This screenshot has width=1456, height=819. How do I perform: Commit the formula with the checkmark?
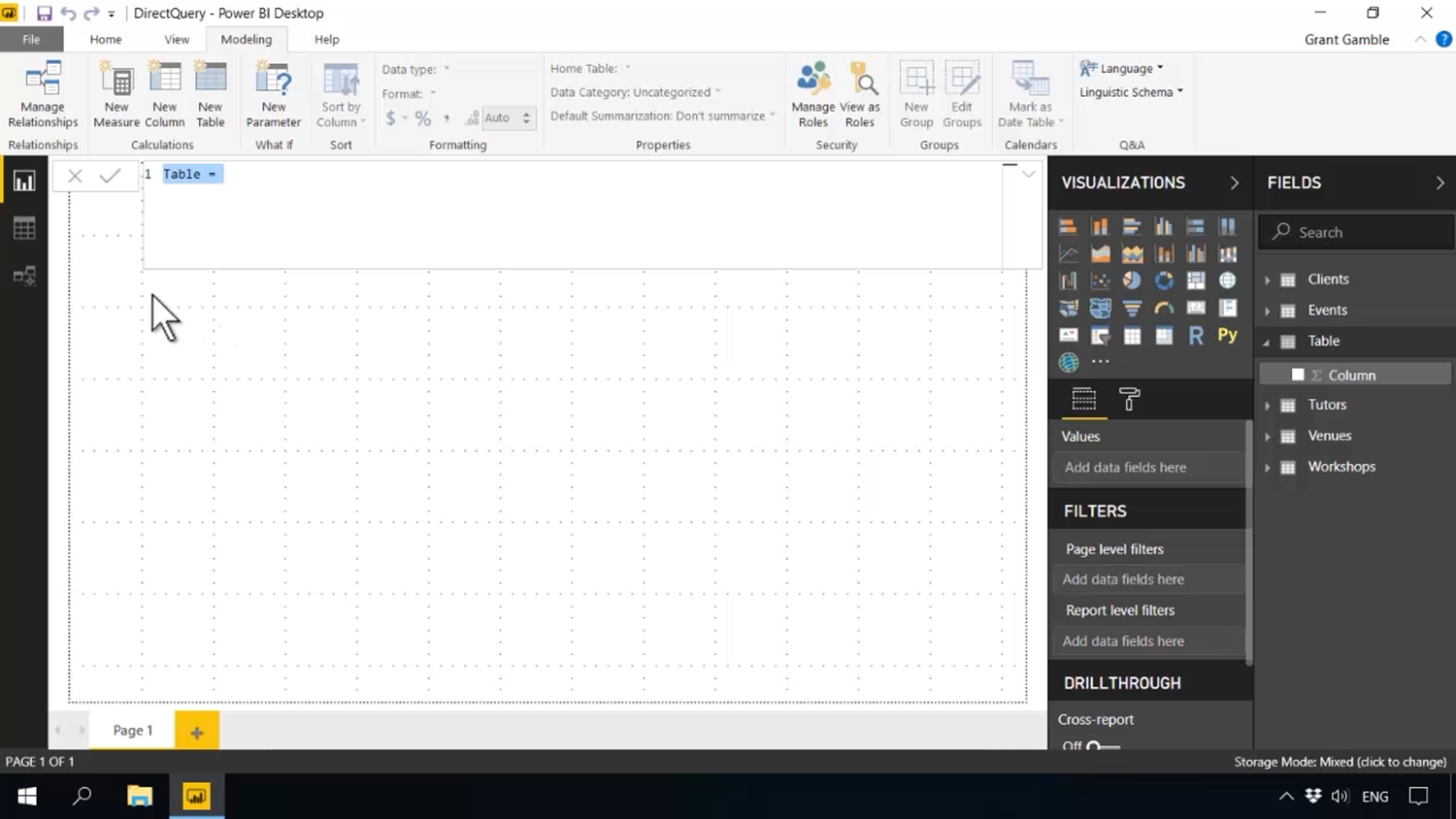coord(110,176)
